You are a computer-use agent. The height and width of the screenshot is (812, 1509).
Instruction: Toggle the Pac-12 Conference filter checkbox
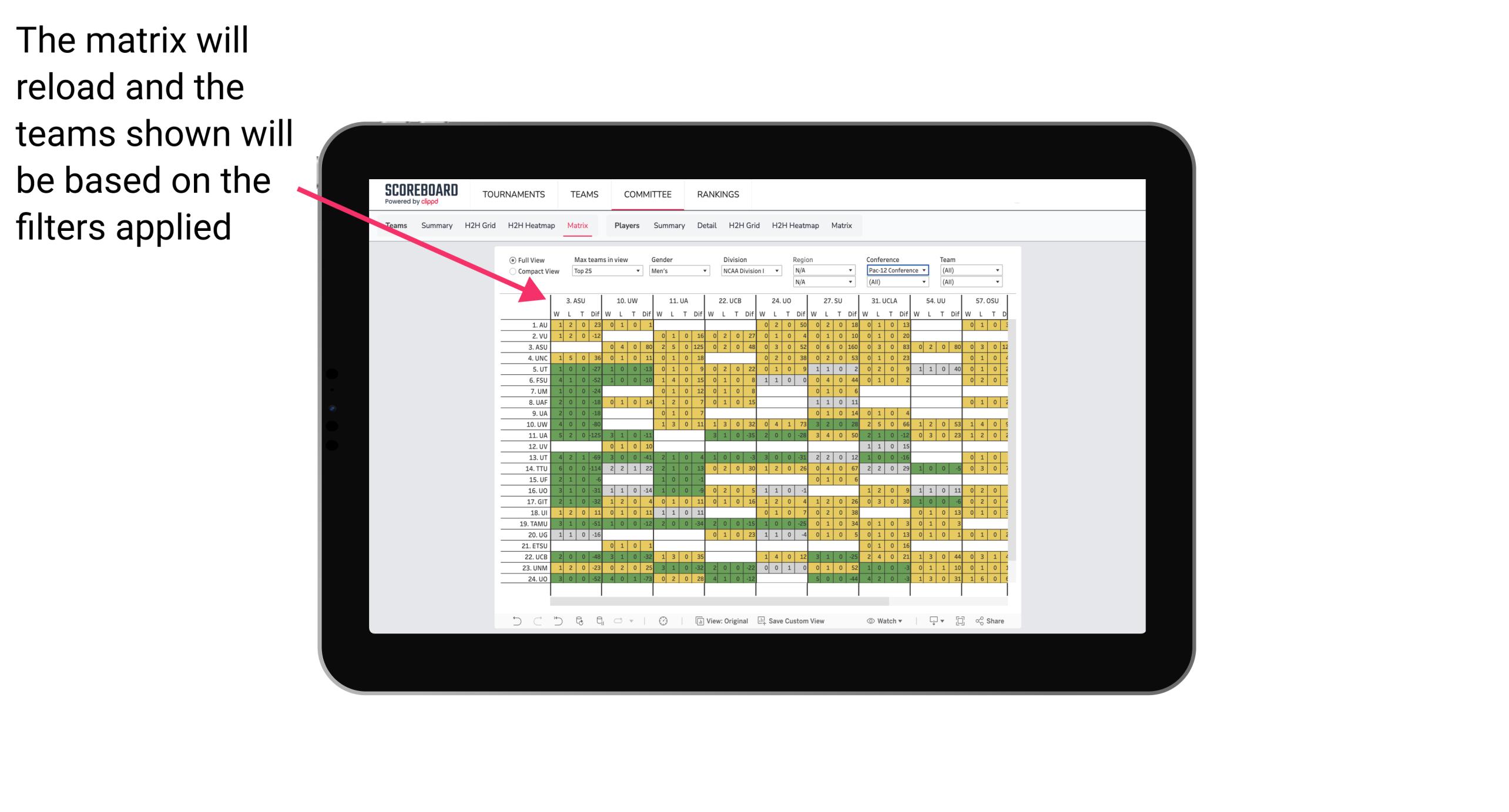(895, 270)
